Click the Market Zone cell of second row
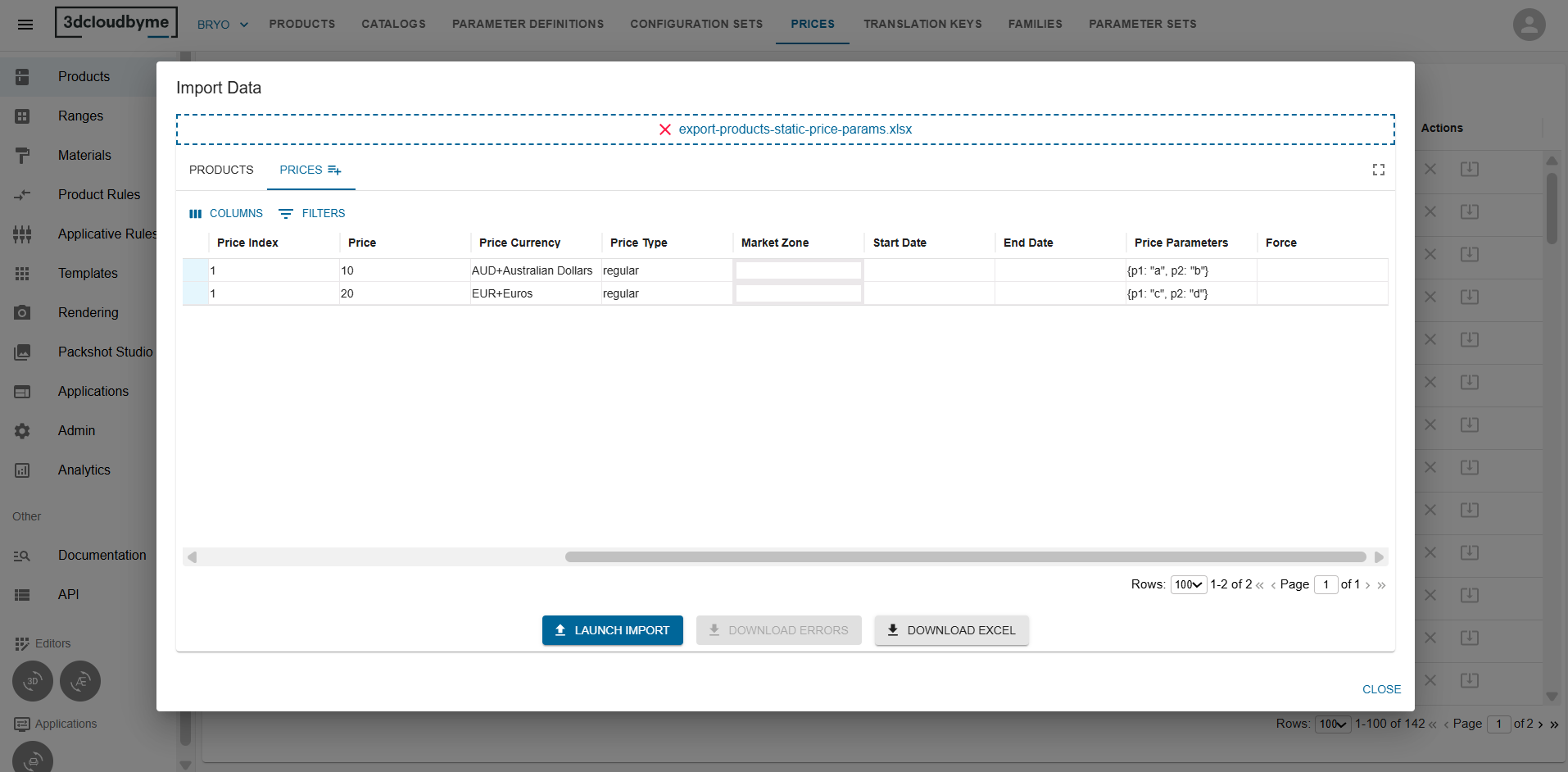The image size is (1568, 772). [x=799, y=293]
